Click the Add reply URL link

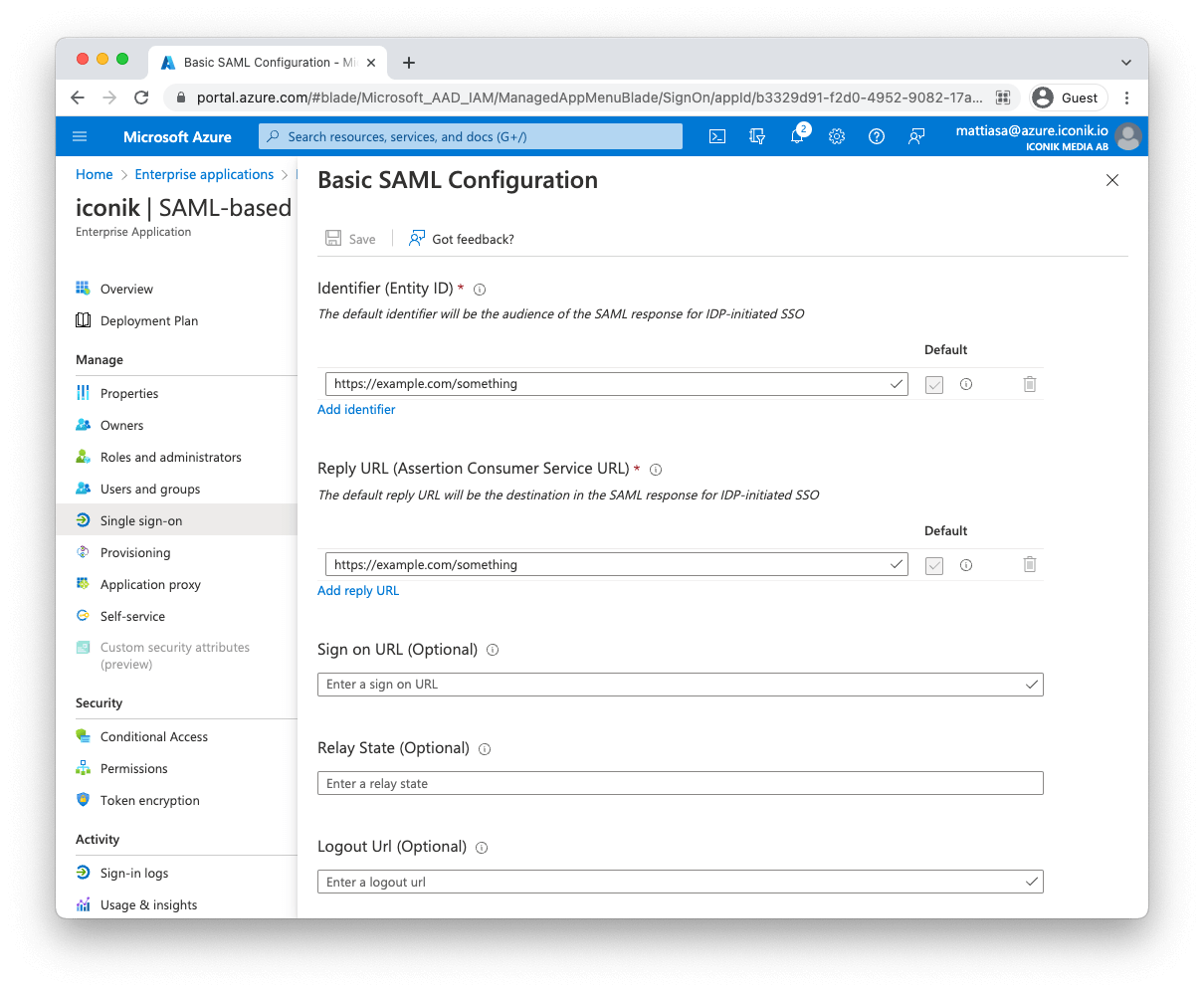(x=358, y=590)
